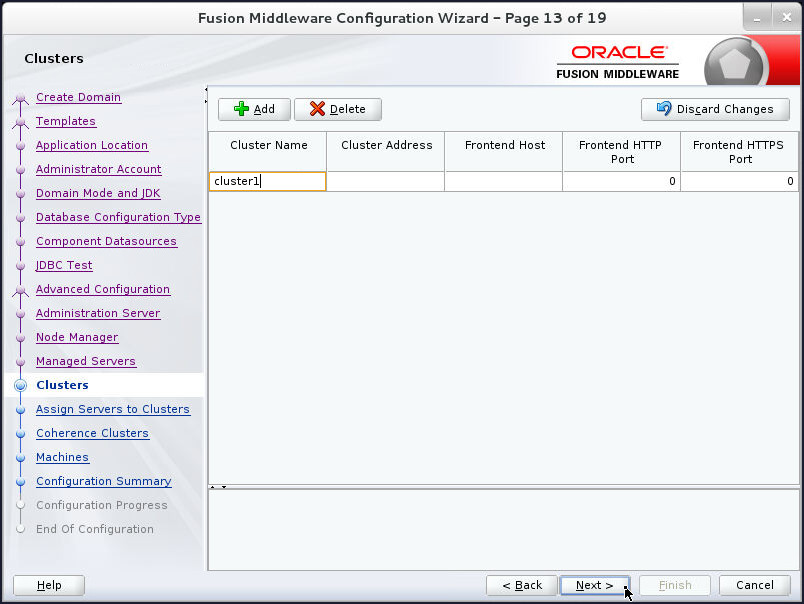The height and width of the screenshot is (604, 804).
Task: Click the empty Cluster Address cell
Action: click(386, 182)
